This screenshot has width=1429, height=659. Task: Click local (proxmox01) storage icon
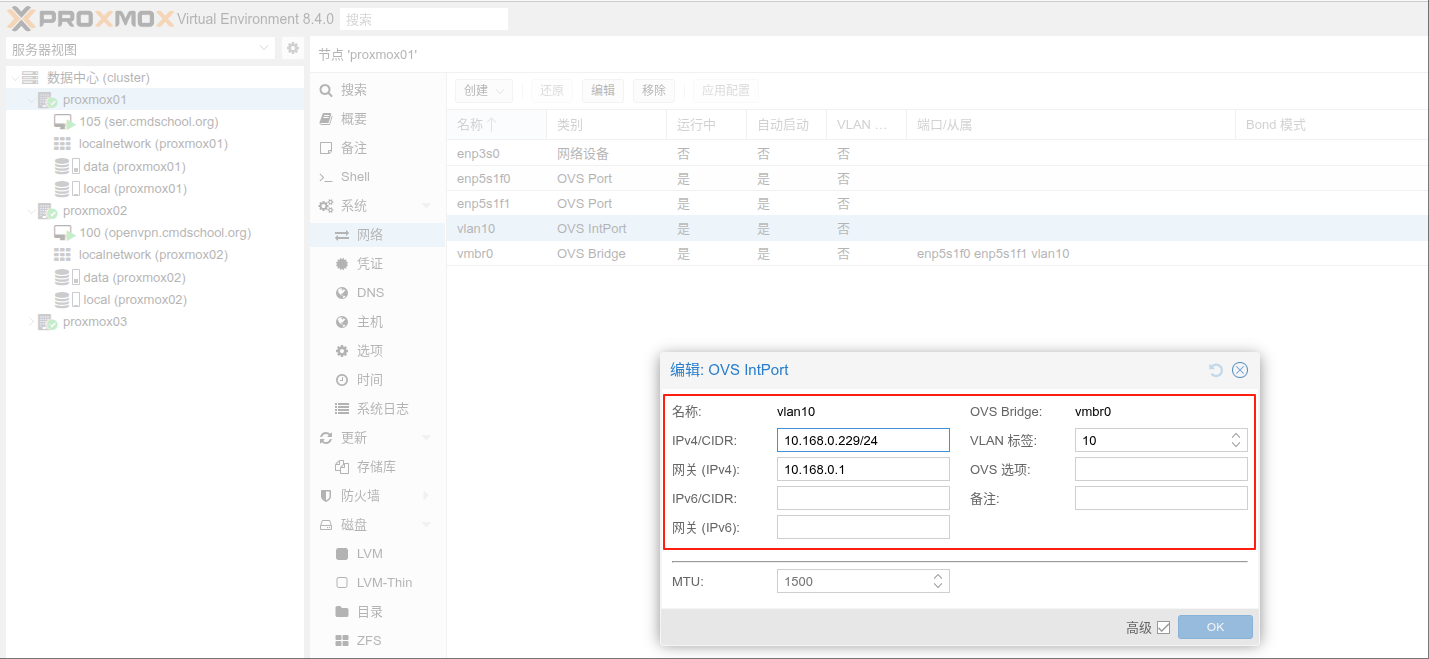[66, 189]
